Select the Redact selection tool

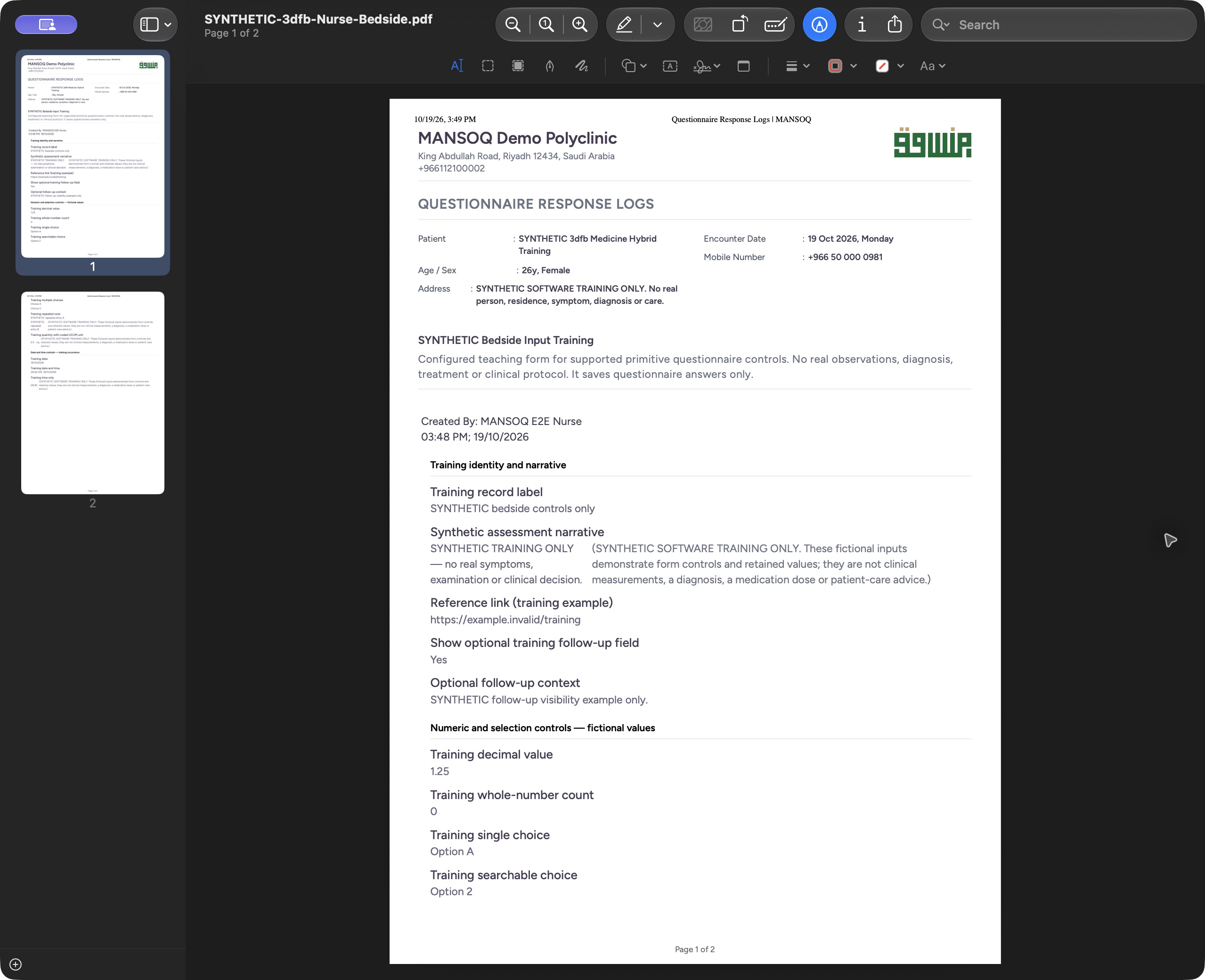[518, 66]
